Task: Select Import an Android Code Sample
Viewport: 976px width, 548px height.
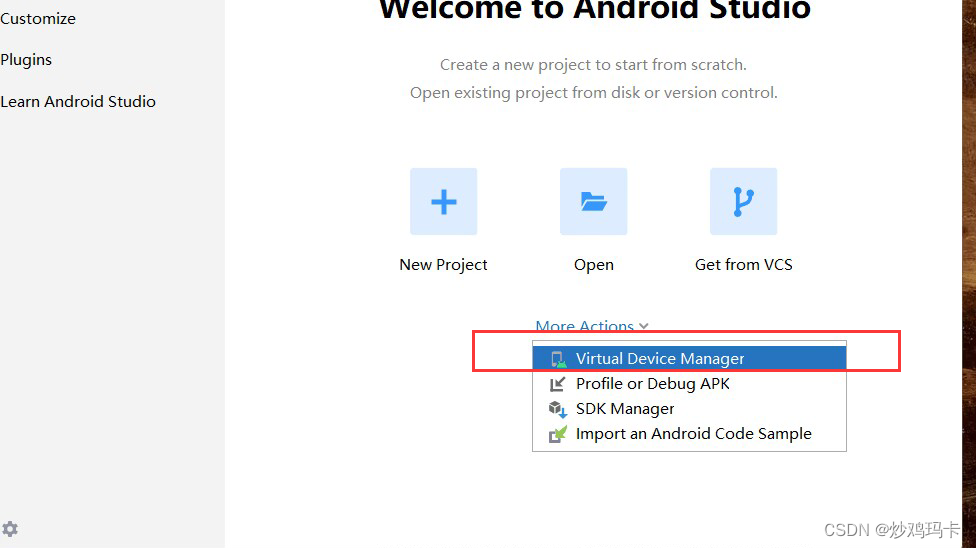Action: (689, 433)
